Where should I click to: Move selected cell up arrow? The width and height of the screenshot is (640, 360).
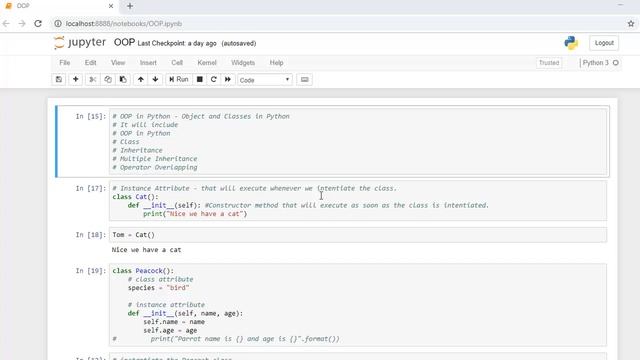(140, 80)
